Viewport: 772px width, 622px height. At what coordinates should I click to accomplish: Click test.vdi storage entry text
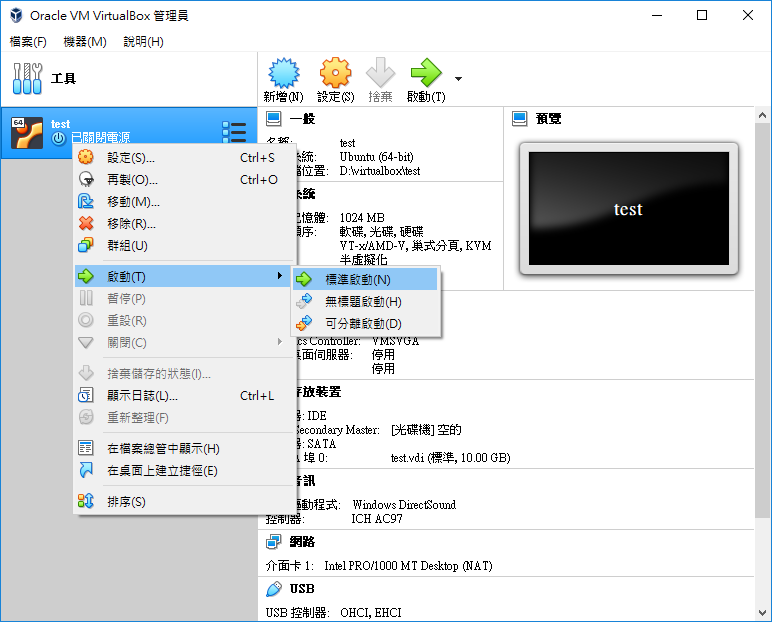pyautogui.click(x=450, y=458)
